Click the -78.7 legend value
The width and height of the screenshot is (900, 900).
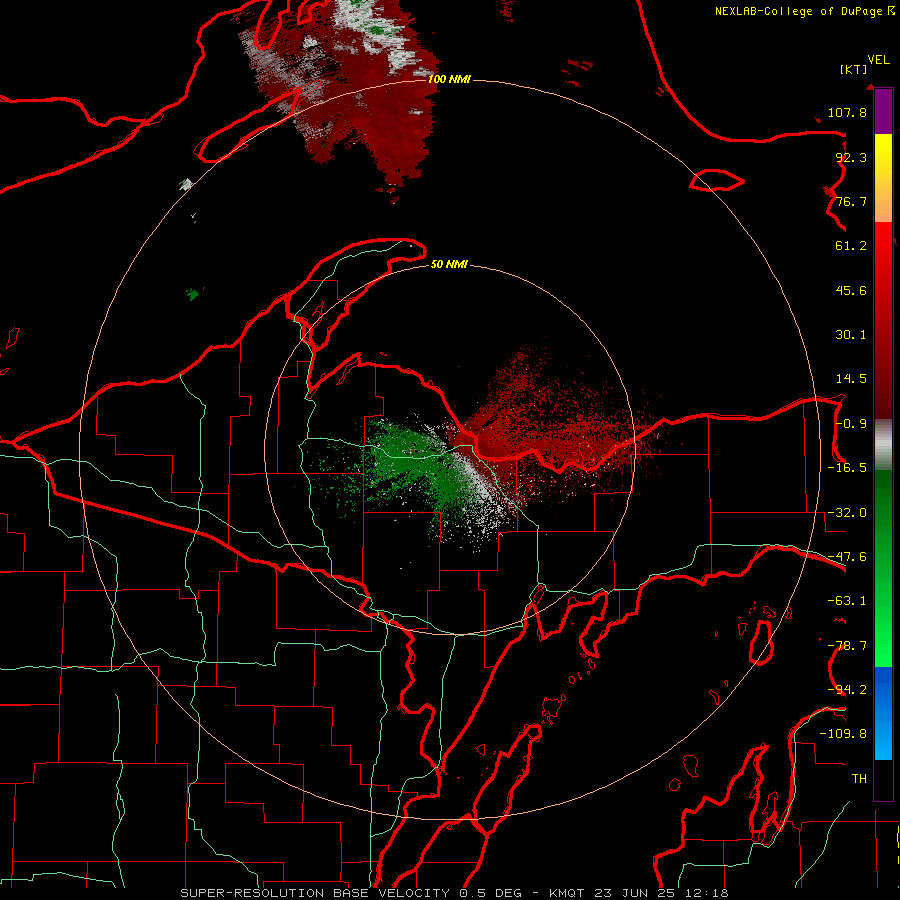coord(847,646)
